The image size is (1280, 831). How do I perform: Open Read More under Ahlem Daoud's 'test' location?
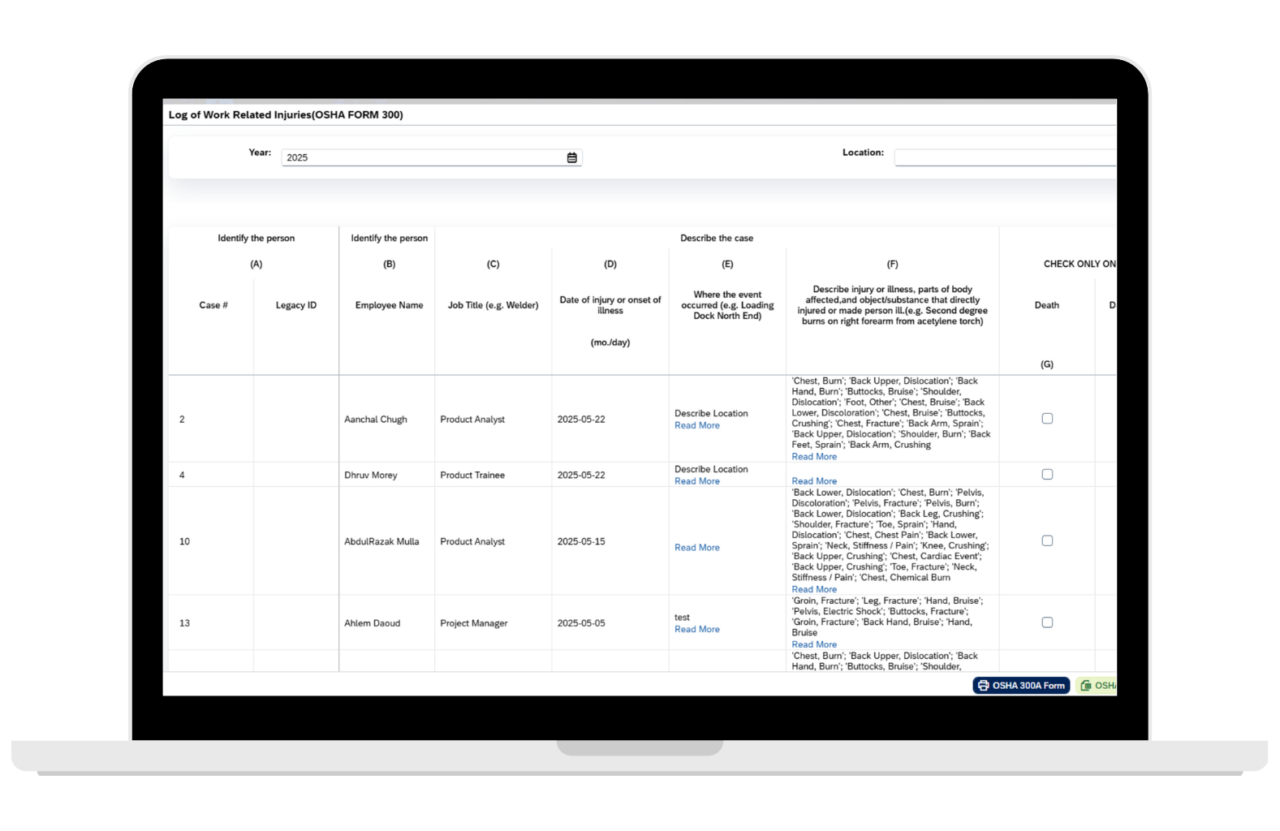(697, 630)
